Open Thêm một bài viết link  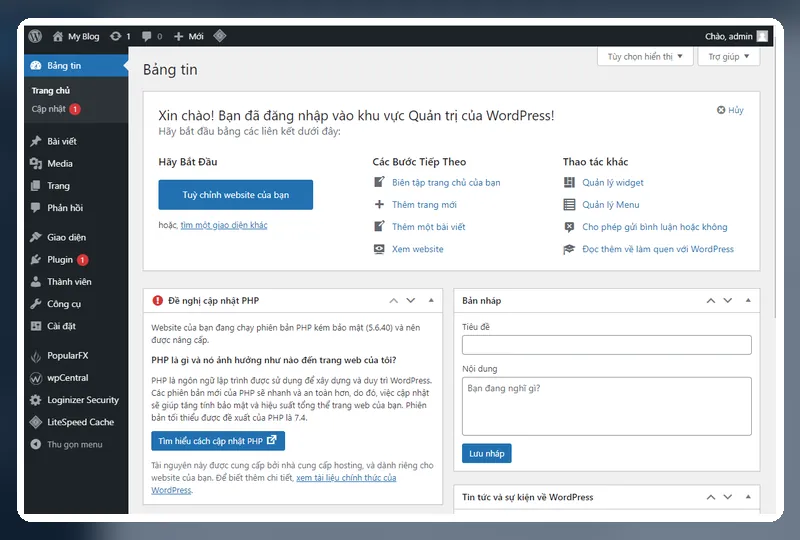point(429,227)
